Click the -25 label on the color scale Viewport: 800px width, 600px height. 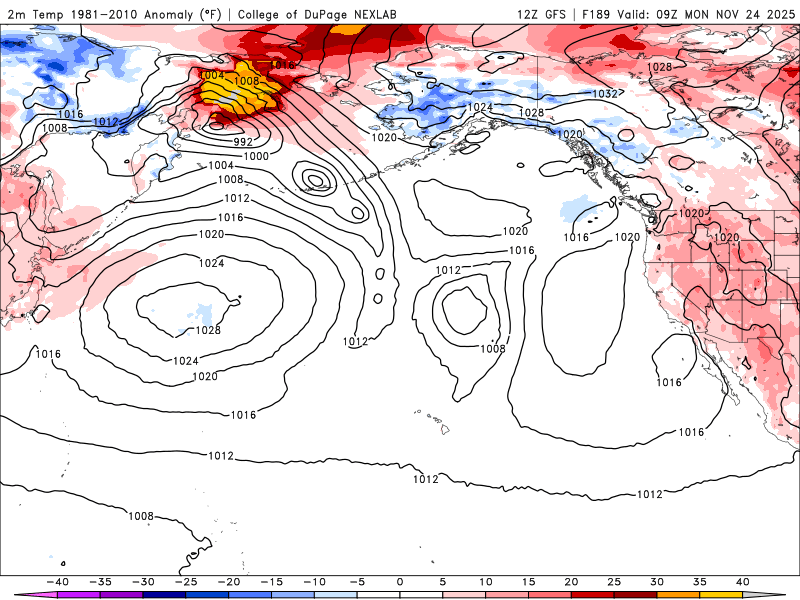click(186, 582)
